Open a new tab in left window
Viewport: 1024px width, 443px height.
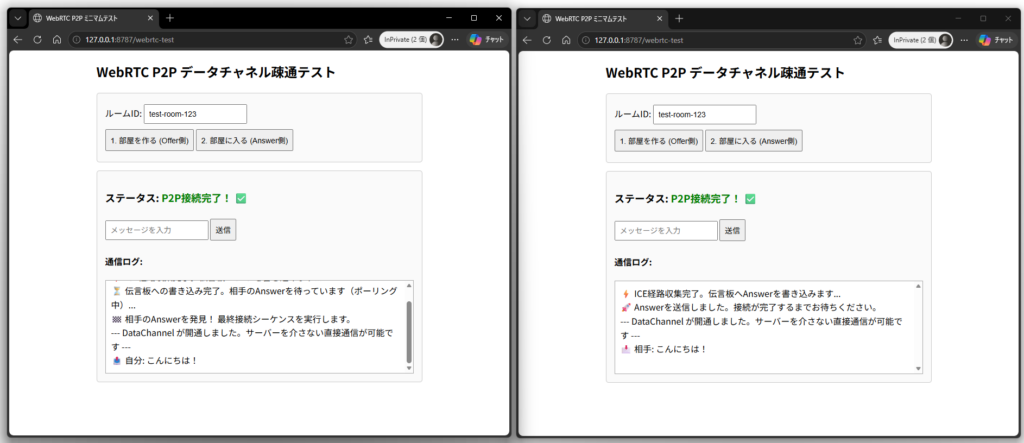coord(170,18)
